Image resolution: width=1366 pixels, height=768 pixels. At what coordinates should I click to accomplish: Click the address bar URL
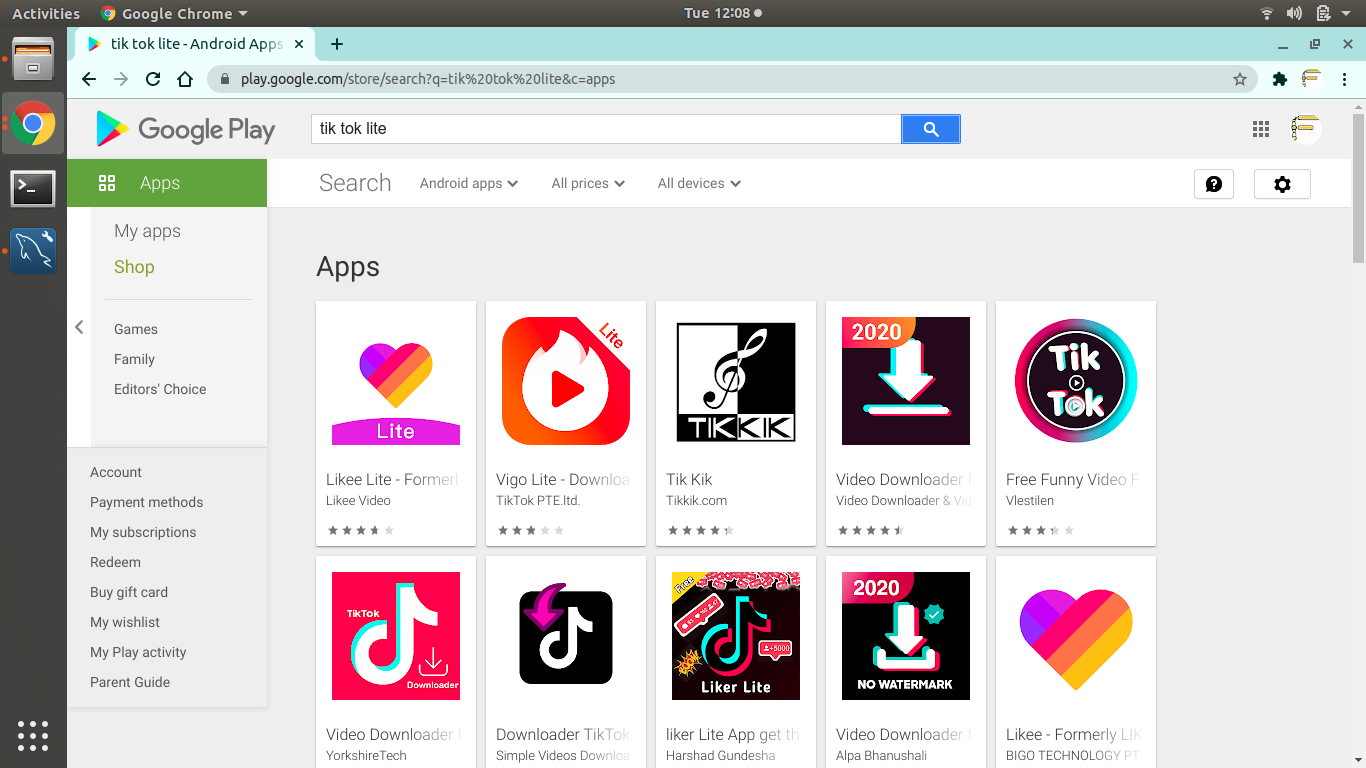[428, 79]
